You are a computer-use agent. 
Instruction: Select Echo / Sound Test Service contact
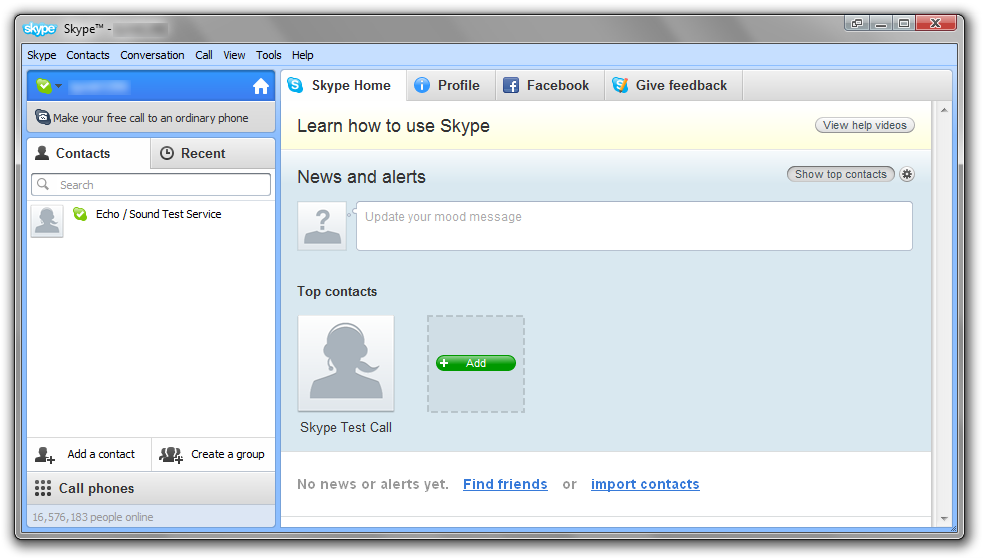pos(158,214)
